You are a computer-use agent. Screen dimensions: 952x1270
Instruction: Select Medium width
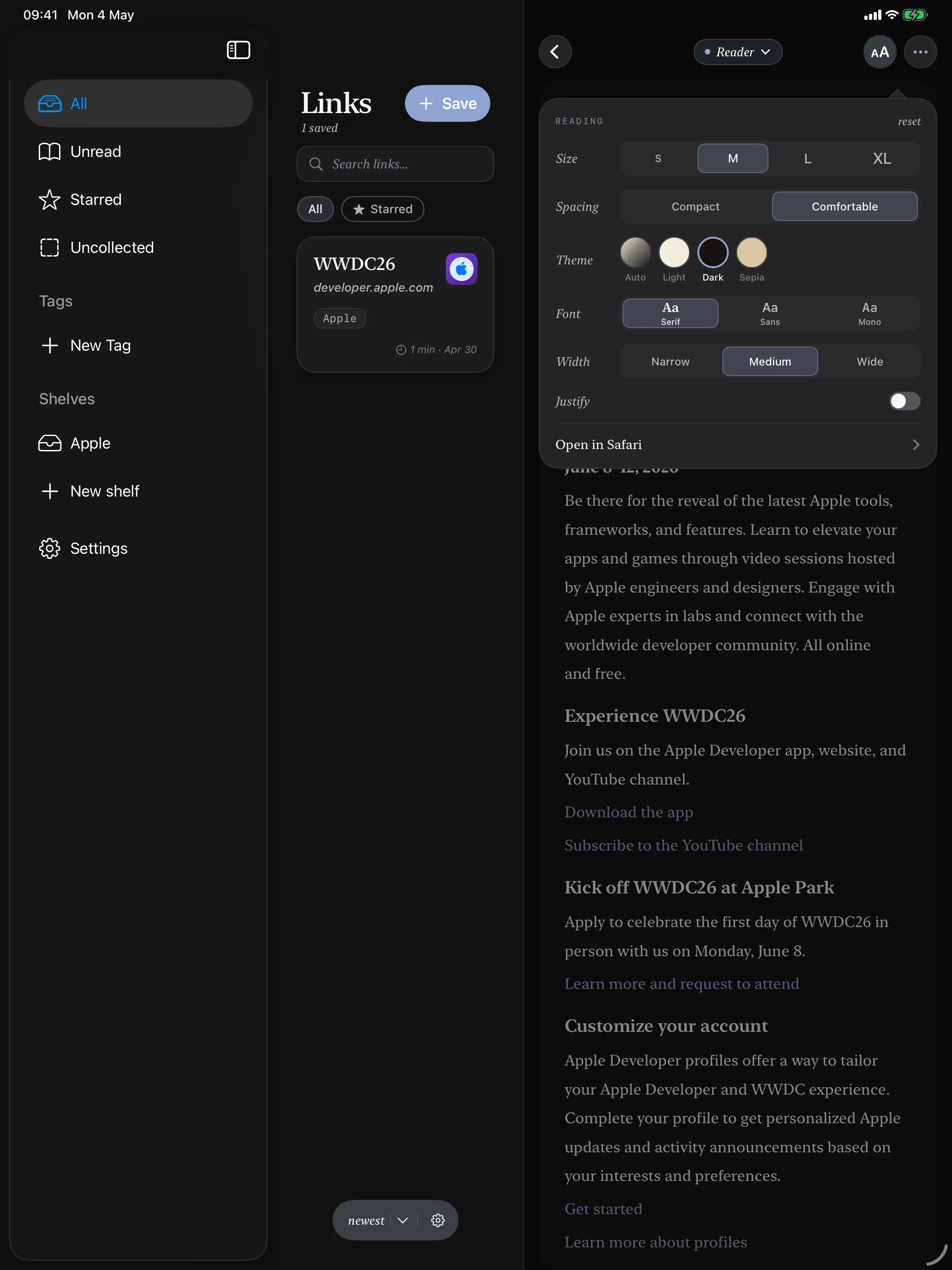pos(770,361)
